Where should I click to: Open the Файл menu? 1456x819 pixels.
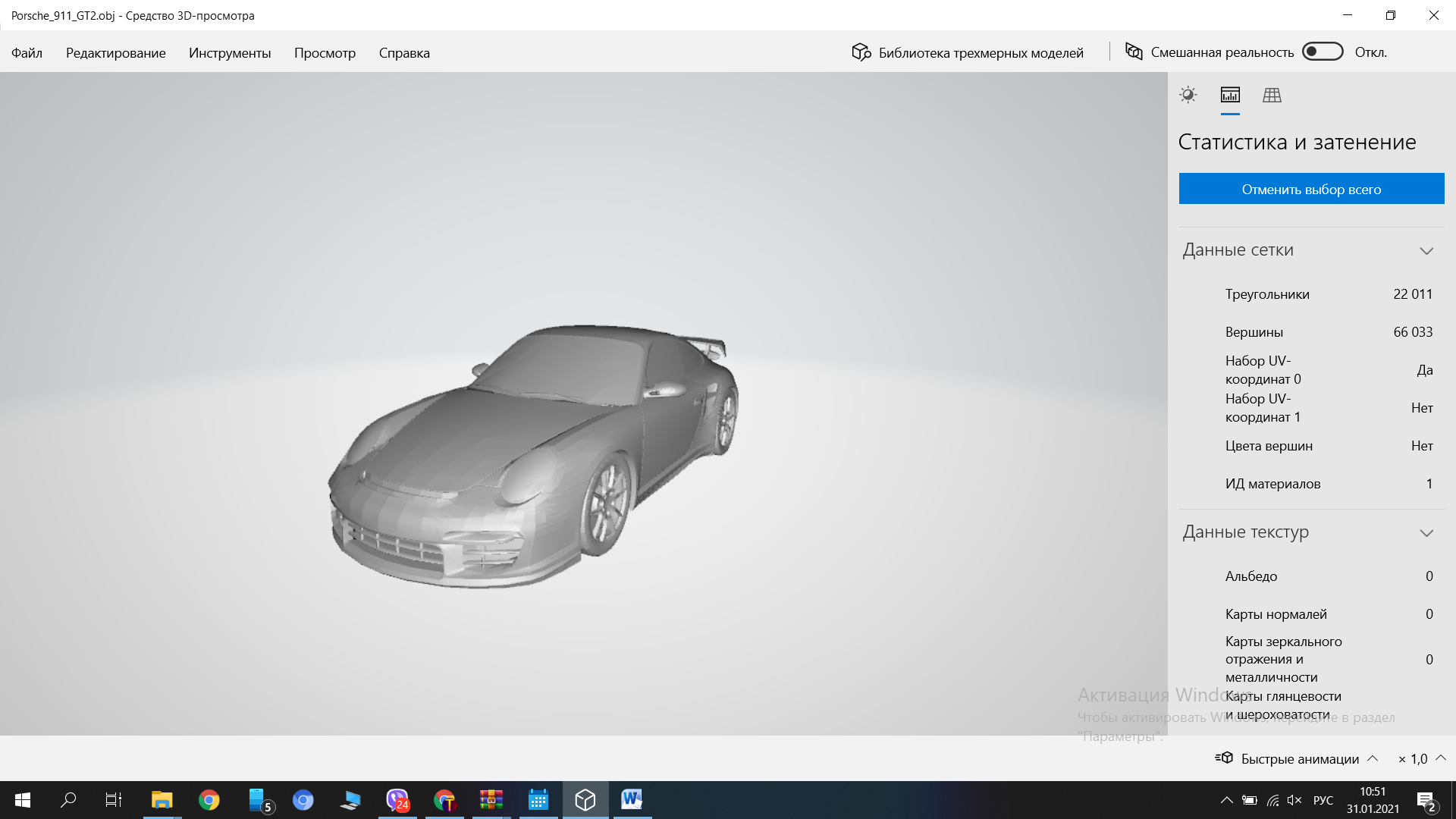point(27,53)
